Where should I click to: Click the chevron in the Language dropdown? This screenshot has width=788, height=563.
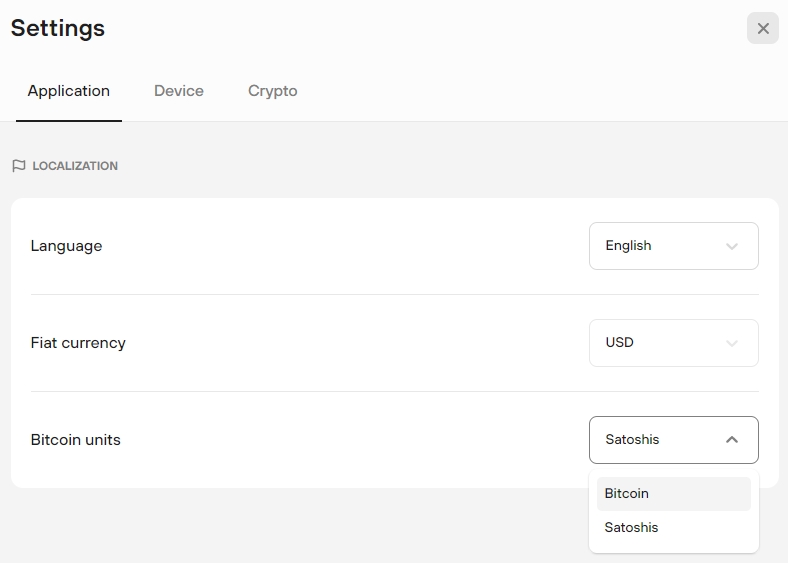coord(732,246)
